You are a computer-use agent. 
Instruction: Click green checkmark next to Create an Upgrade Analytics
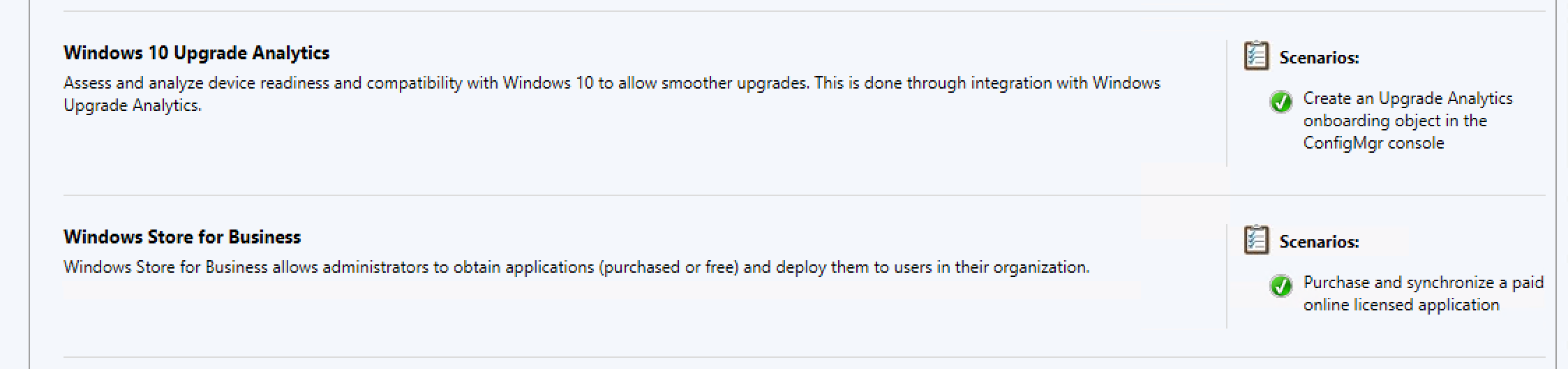tap(1281, 102)
